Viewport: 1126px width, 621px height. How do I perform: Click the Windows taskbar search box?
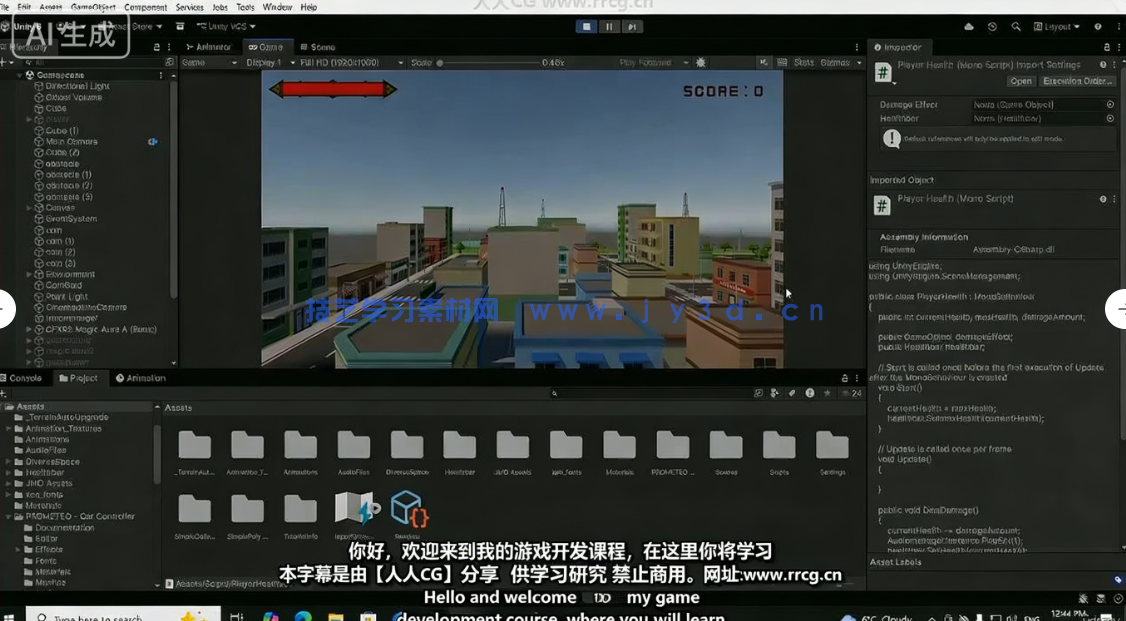pyautogui.click(x=120, y=616)
